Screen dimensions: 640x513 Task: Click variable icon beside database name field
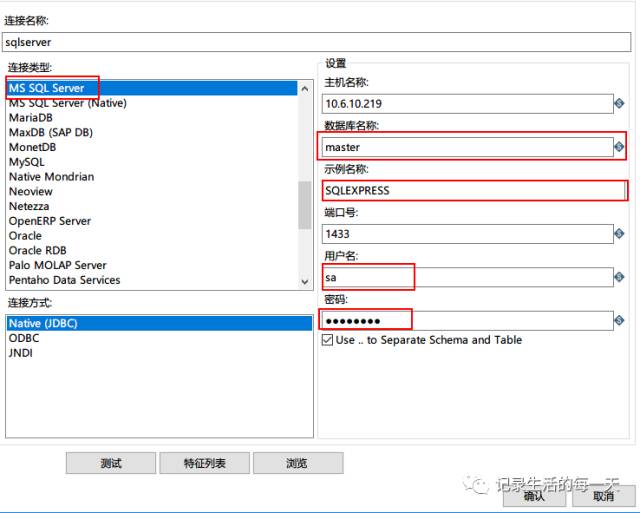[x=619, y=147]
